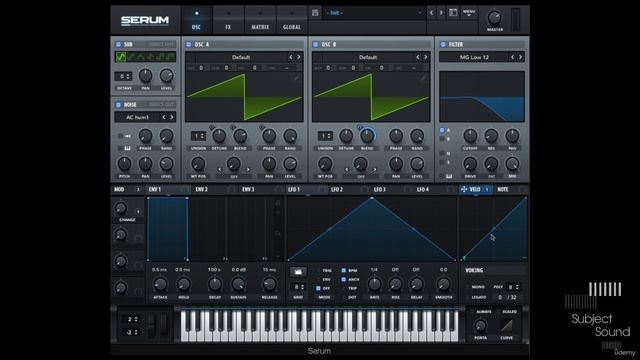Switch to the MATRIX tab
640x360 pixels.
pos(260,20)
